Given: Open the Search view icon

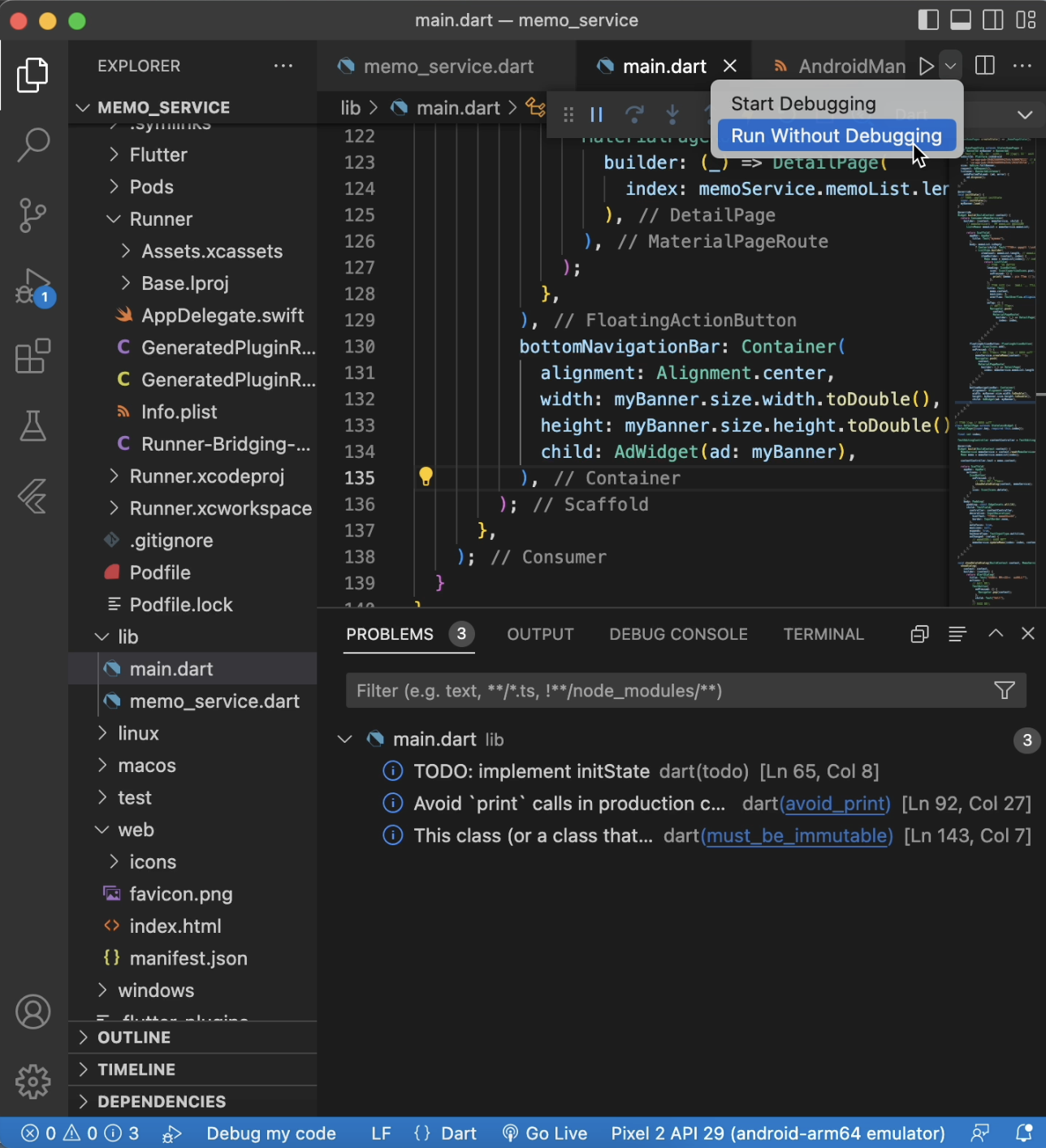Looking at the screenshot, I should click(33, 145).
